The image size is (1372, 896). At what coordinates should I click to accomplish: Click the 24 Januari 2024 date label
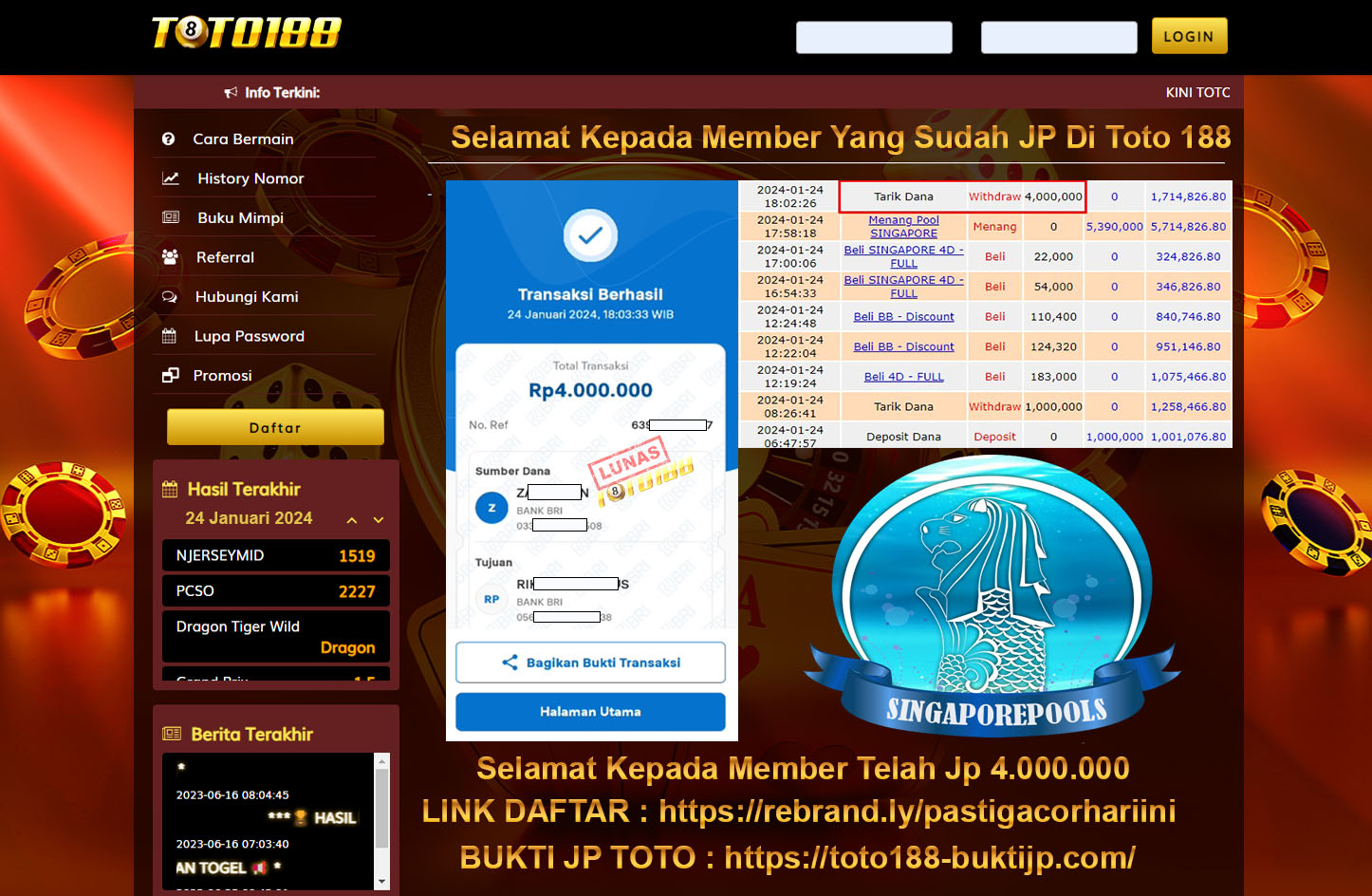249,518
